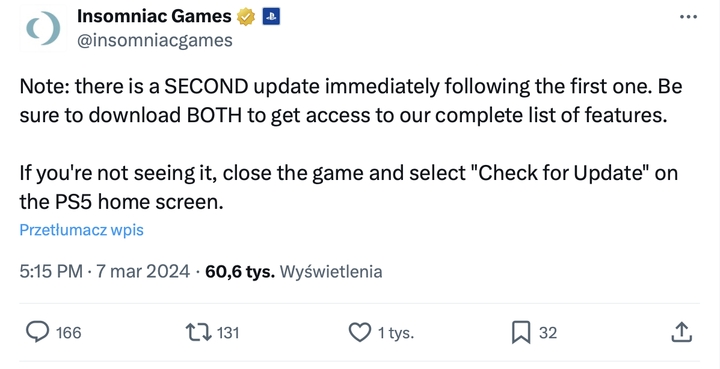This screenshot has width=720, height=369.
Task: Open the Insomniac Games profile avatar
Action: (x=43, y=28)
